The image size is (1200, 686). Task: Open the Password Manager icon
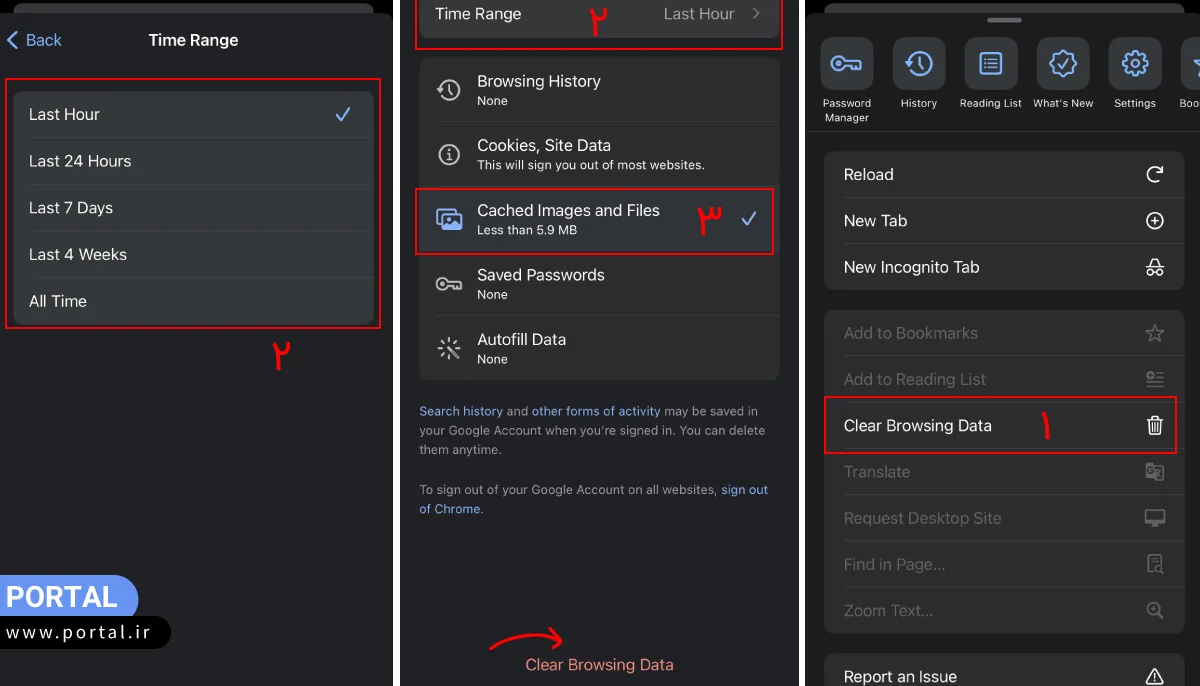click(846, 65)
